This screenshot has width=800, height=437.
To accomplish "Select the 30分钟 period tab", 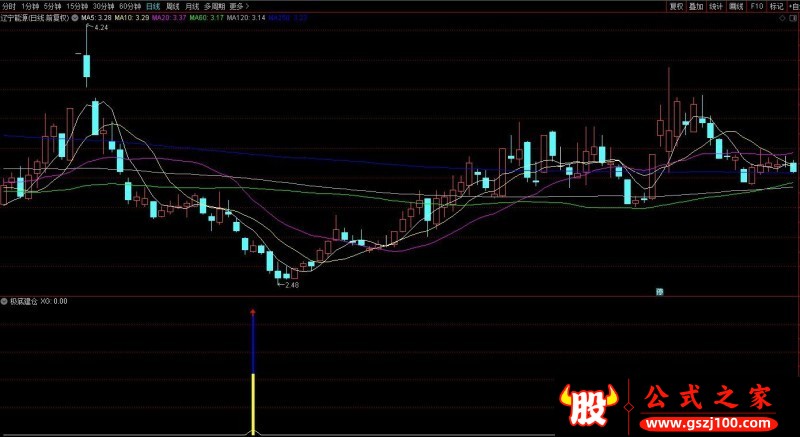I will coord(103,6).
